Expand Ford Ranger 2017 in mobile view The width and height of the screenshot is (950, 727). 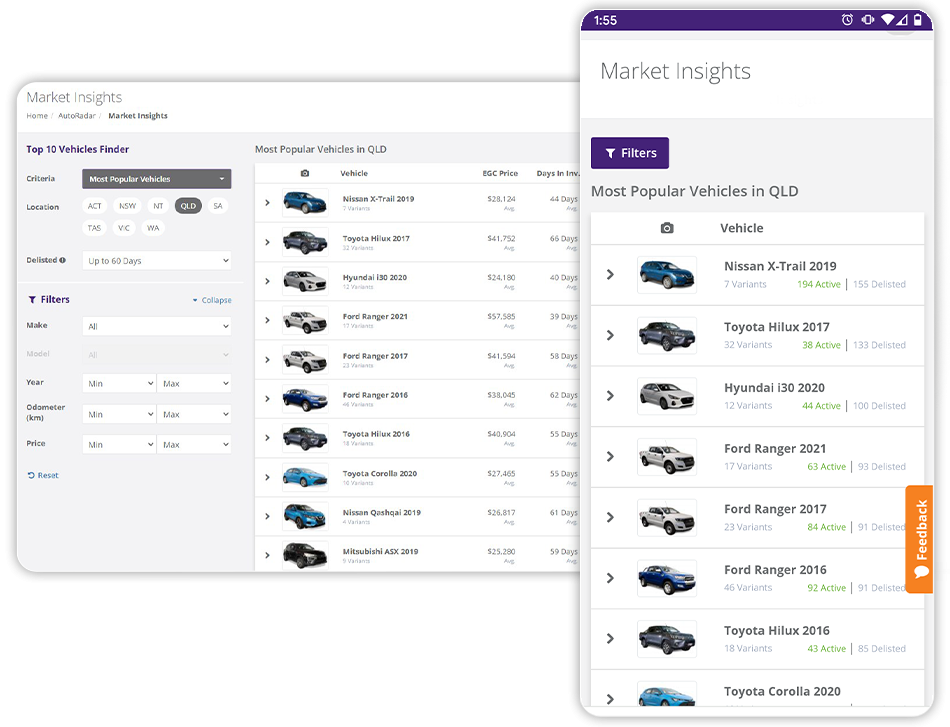point(610,517)
